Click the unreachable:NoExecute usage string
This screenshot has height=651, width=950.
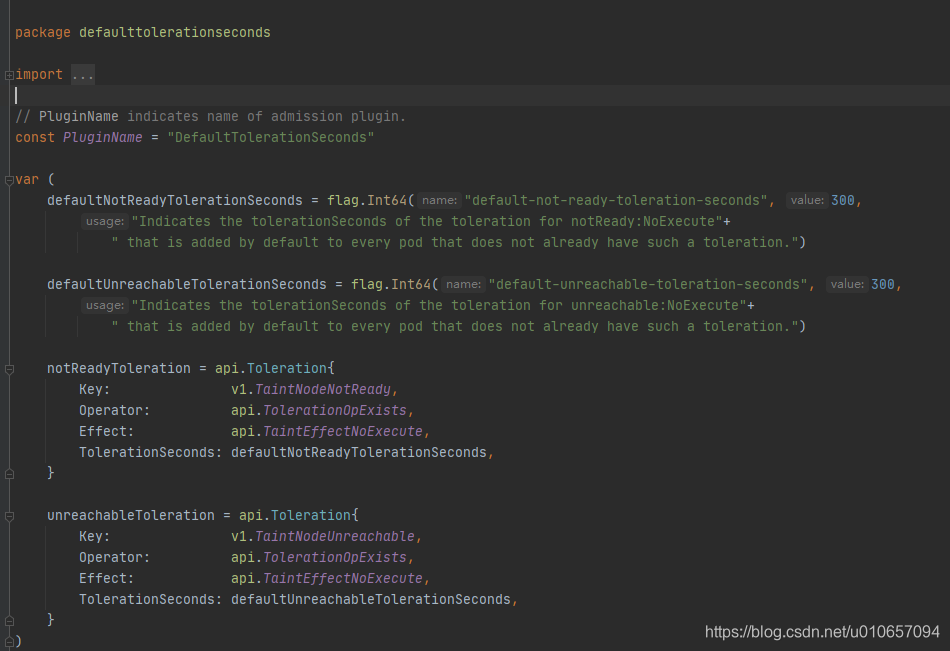tap(439, 305)
